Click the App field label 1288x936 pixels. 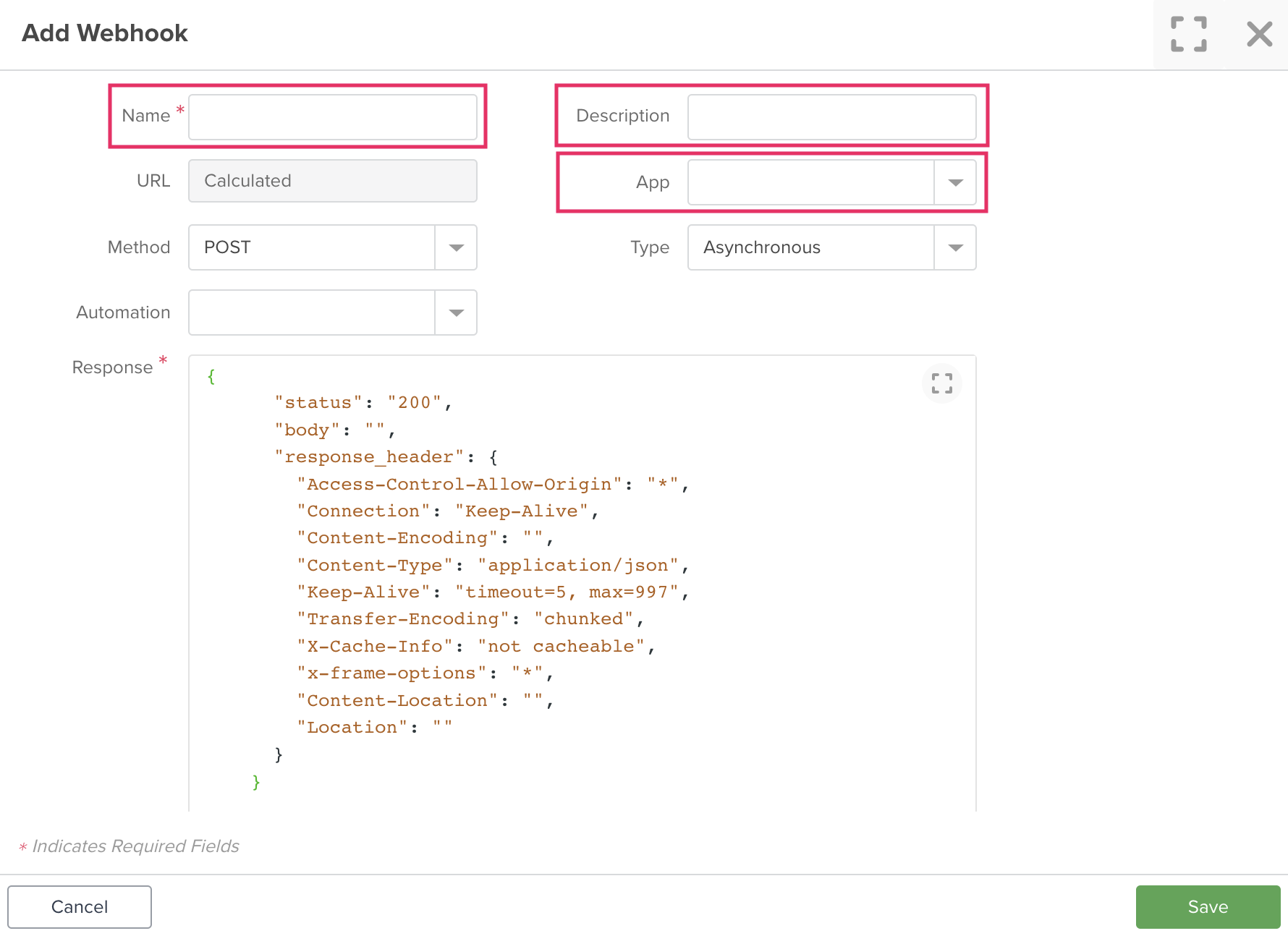[653, 182]
